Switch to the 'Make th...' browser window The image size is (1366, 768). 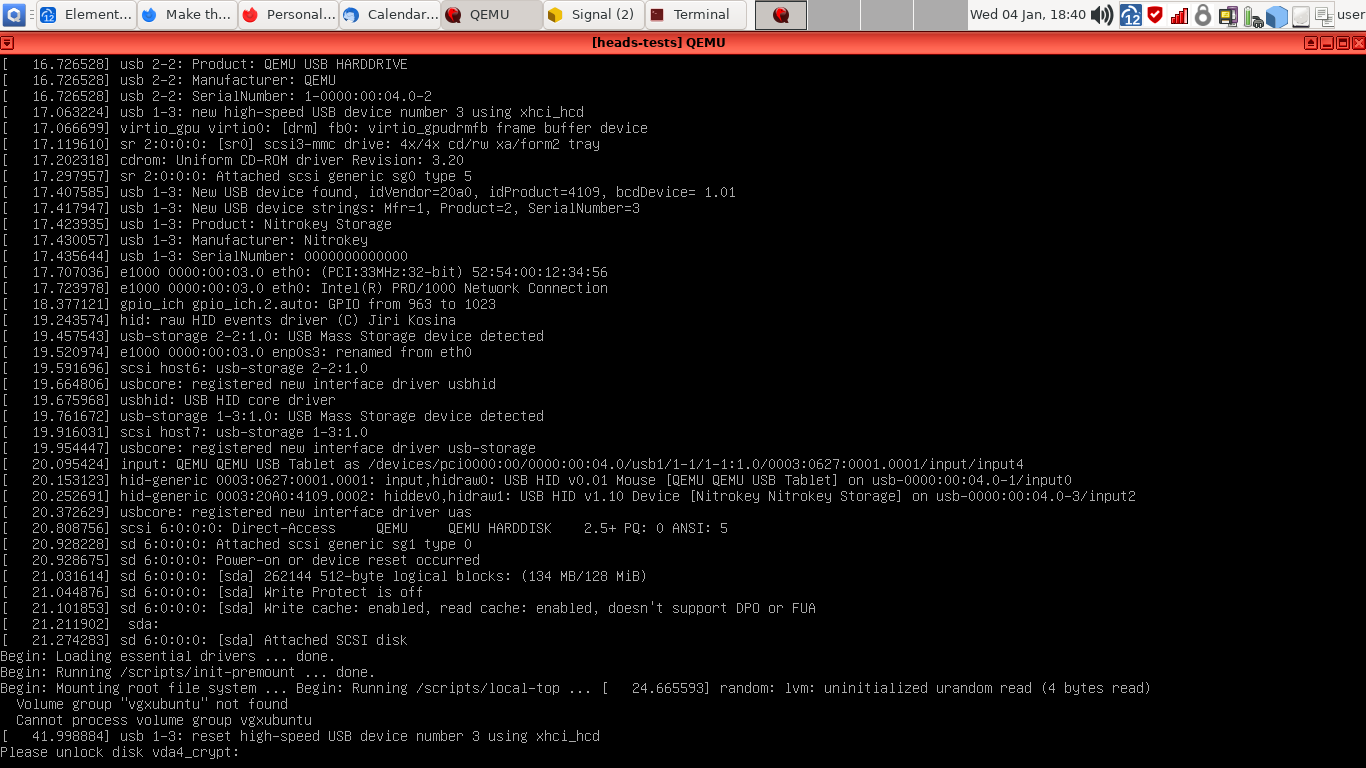tap(187, 15)
